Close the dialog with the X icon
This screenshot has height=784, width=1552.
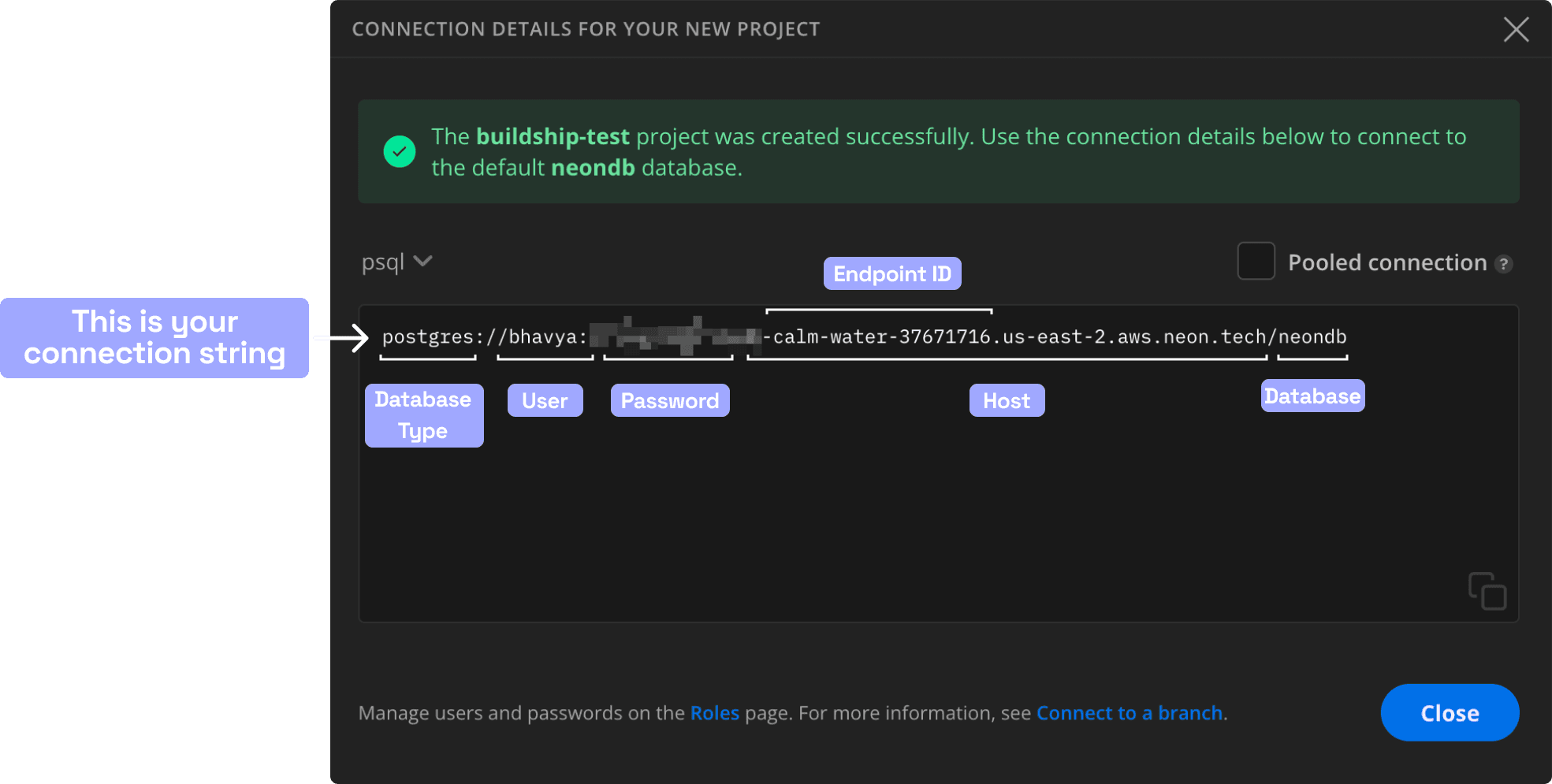click(1516, 29)
